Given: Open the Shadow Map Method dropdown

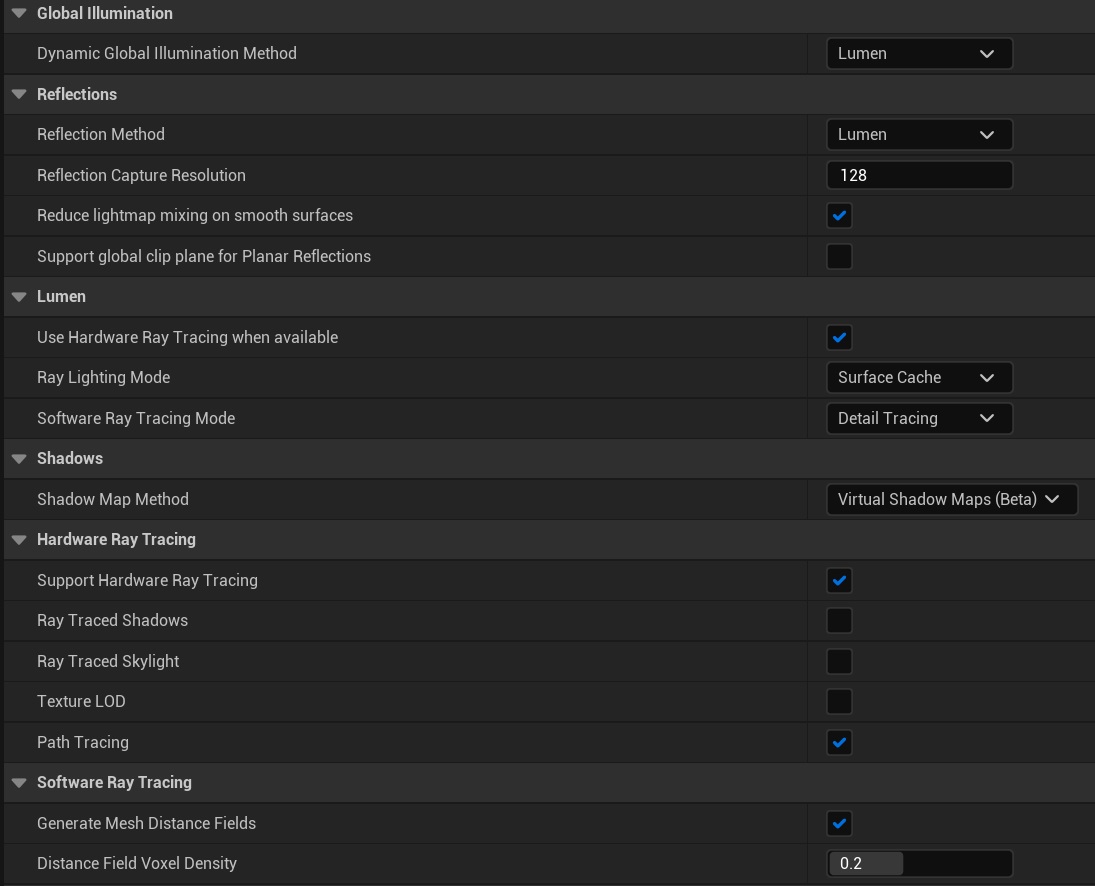Looking at the screenshot, I should click(x=951, y=499).
